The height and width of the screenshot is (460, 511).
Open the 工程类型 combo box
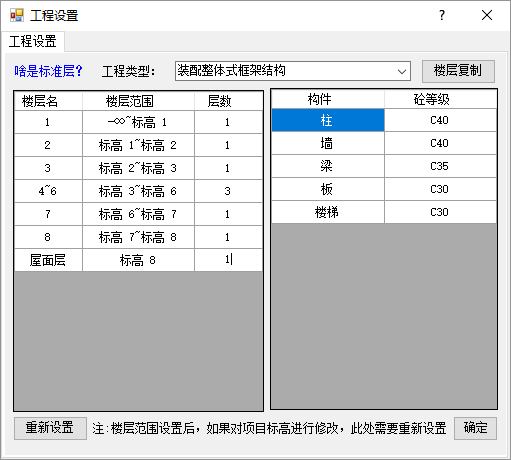click(x=293, y=71)
